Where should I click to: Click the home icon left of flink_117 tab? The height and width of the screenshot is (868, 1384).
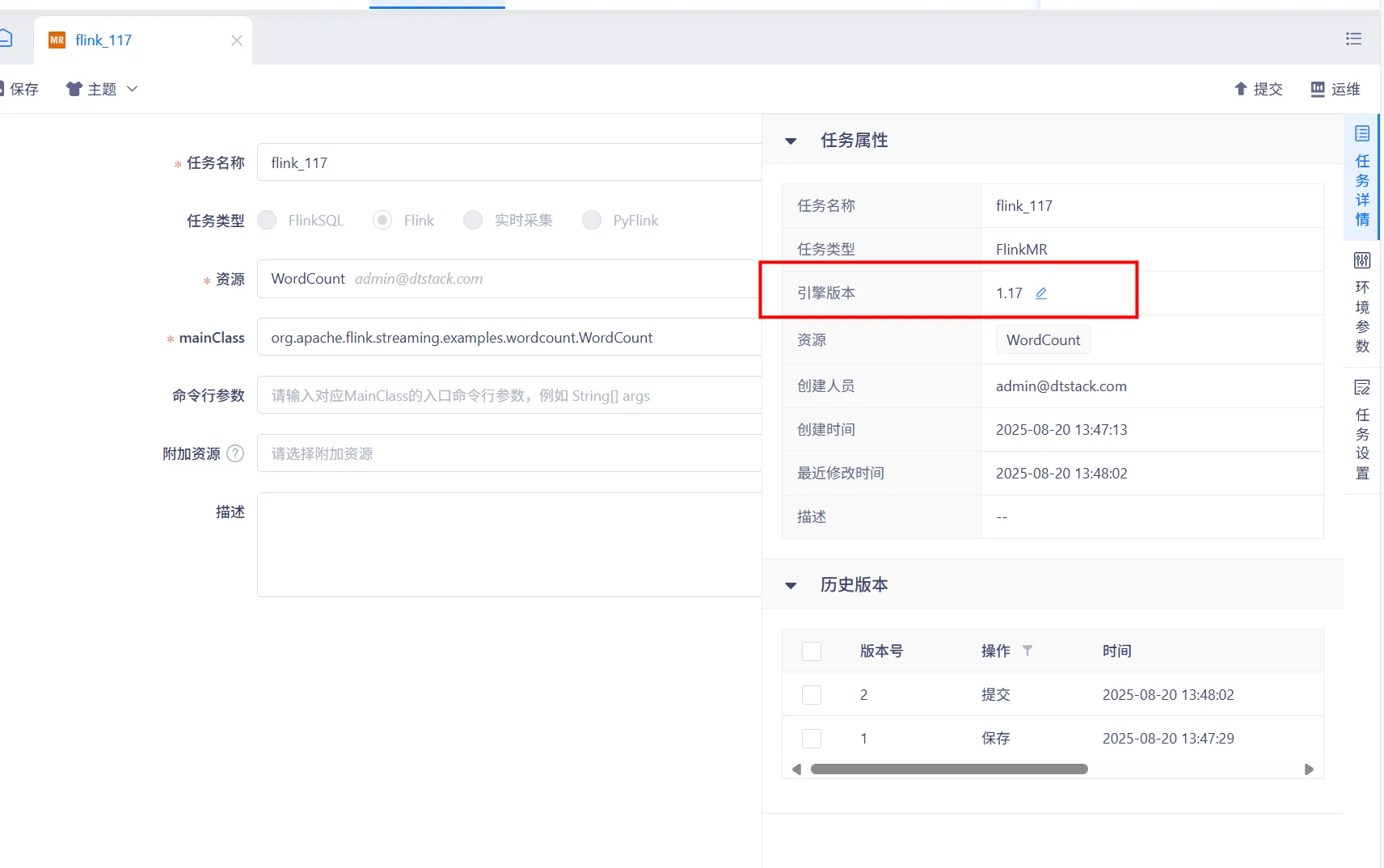(x=6, y=39)
